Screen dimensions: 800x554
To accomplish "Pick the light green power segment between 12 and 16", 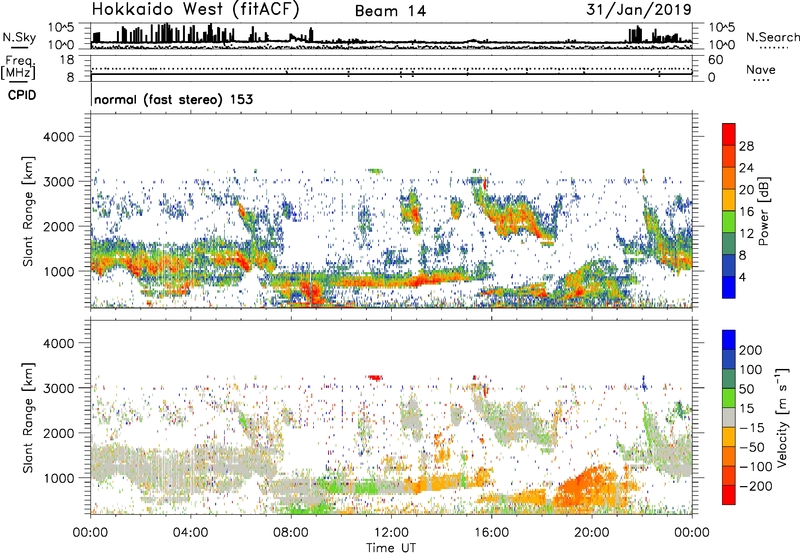I will coord(729,221).
